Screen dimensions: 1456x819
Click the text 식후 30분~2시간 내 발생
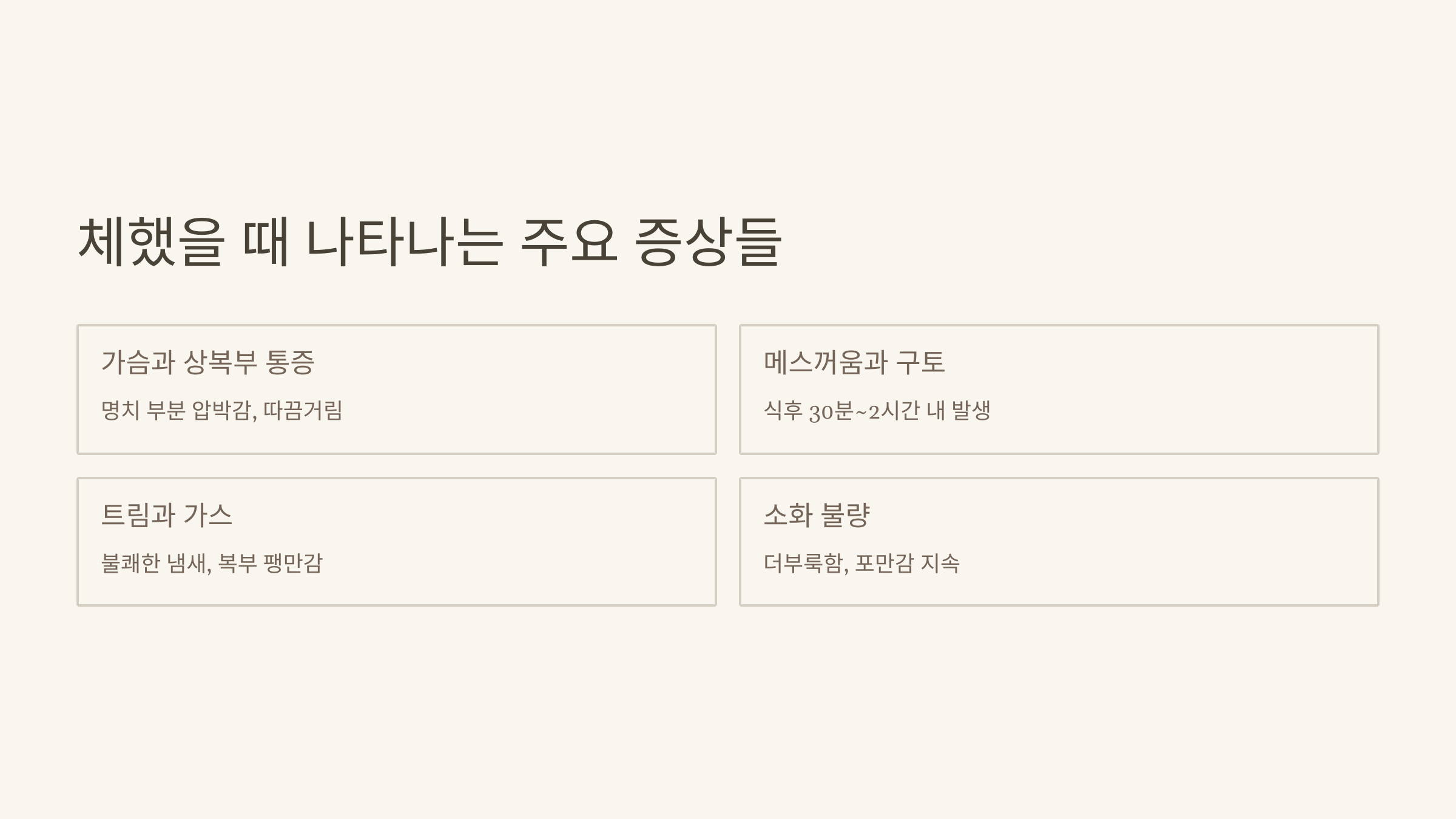click(x=877, y=411)
